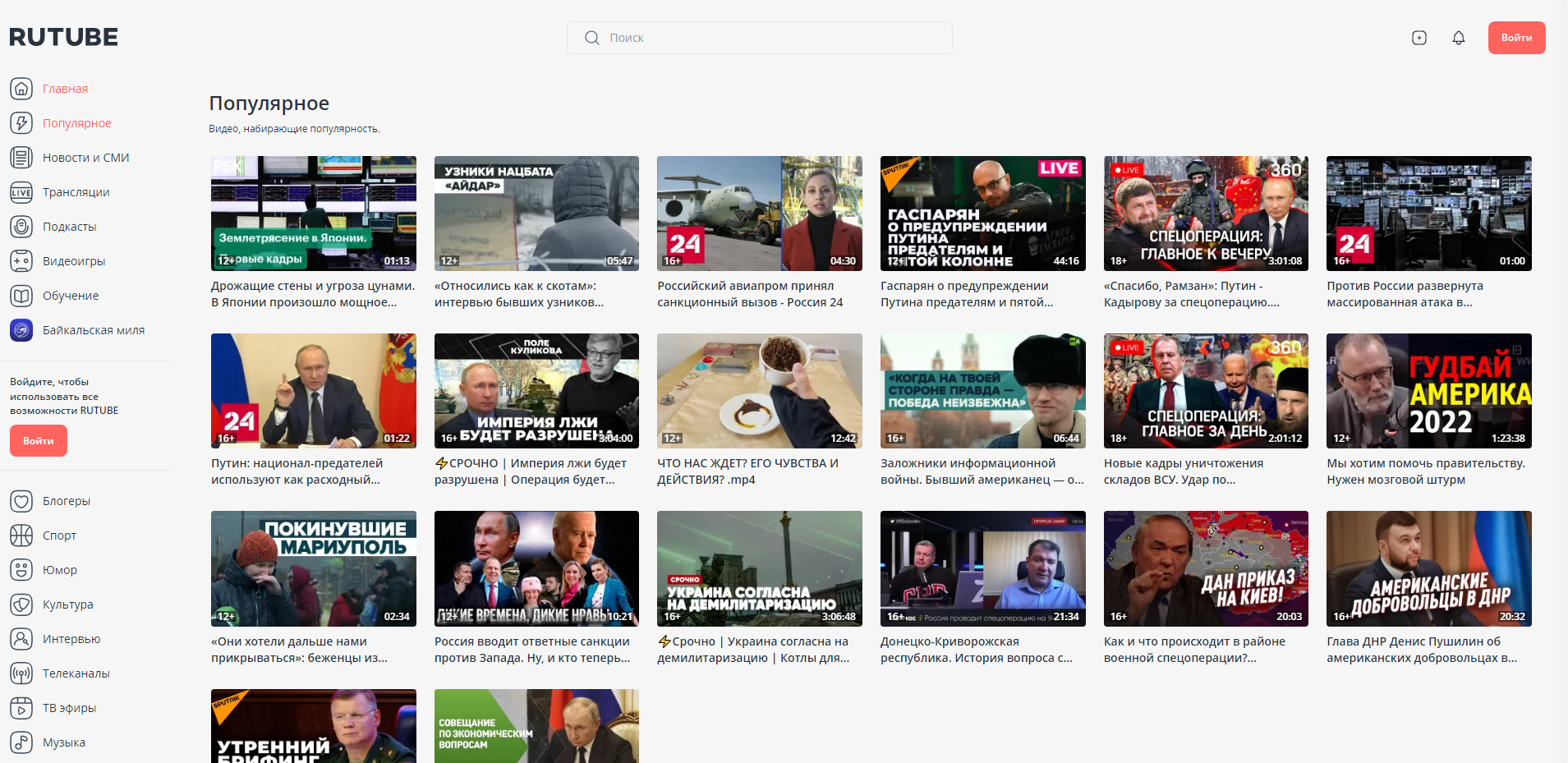The width and height of the screenshot is (1568, 763).
Task: Open ЧТО НАС ЖДЕТ video title
Action: point(747,471)
